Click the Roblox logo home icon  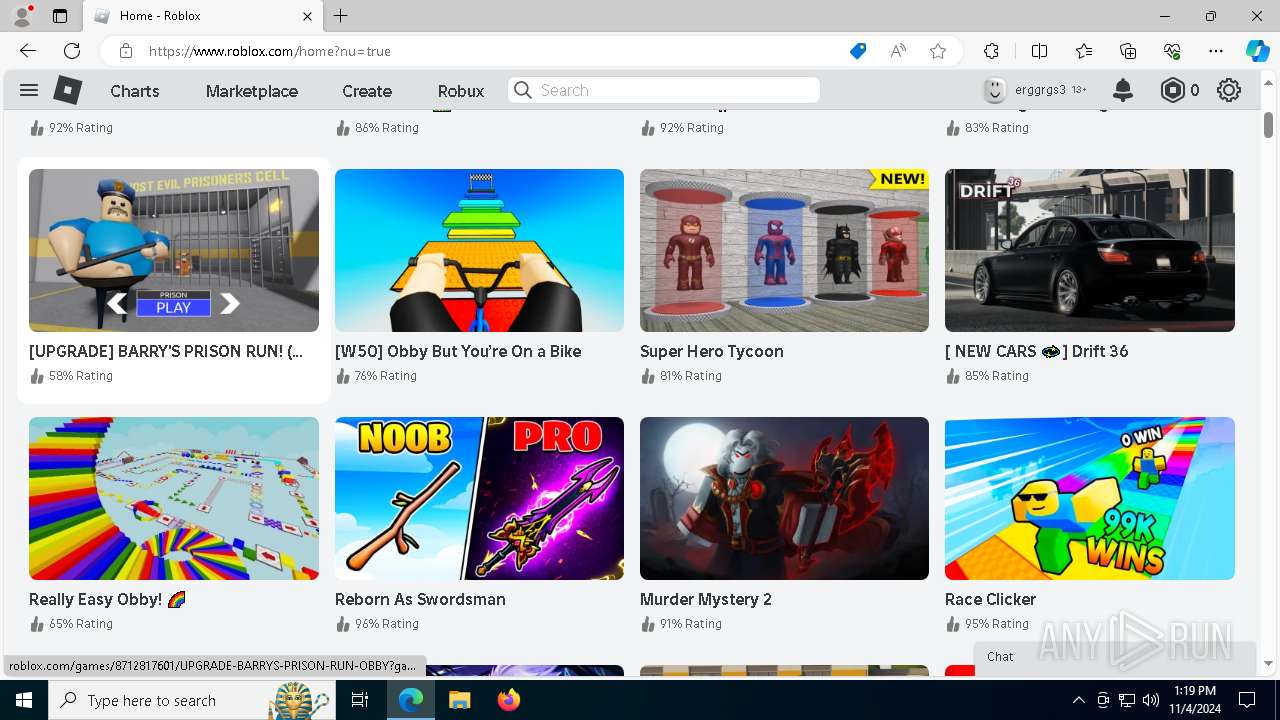click(x=67, y=90)
